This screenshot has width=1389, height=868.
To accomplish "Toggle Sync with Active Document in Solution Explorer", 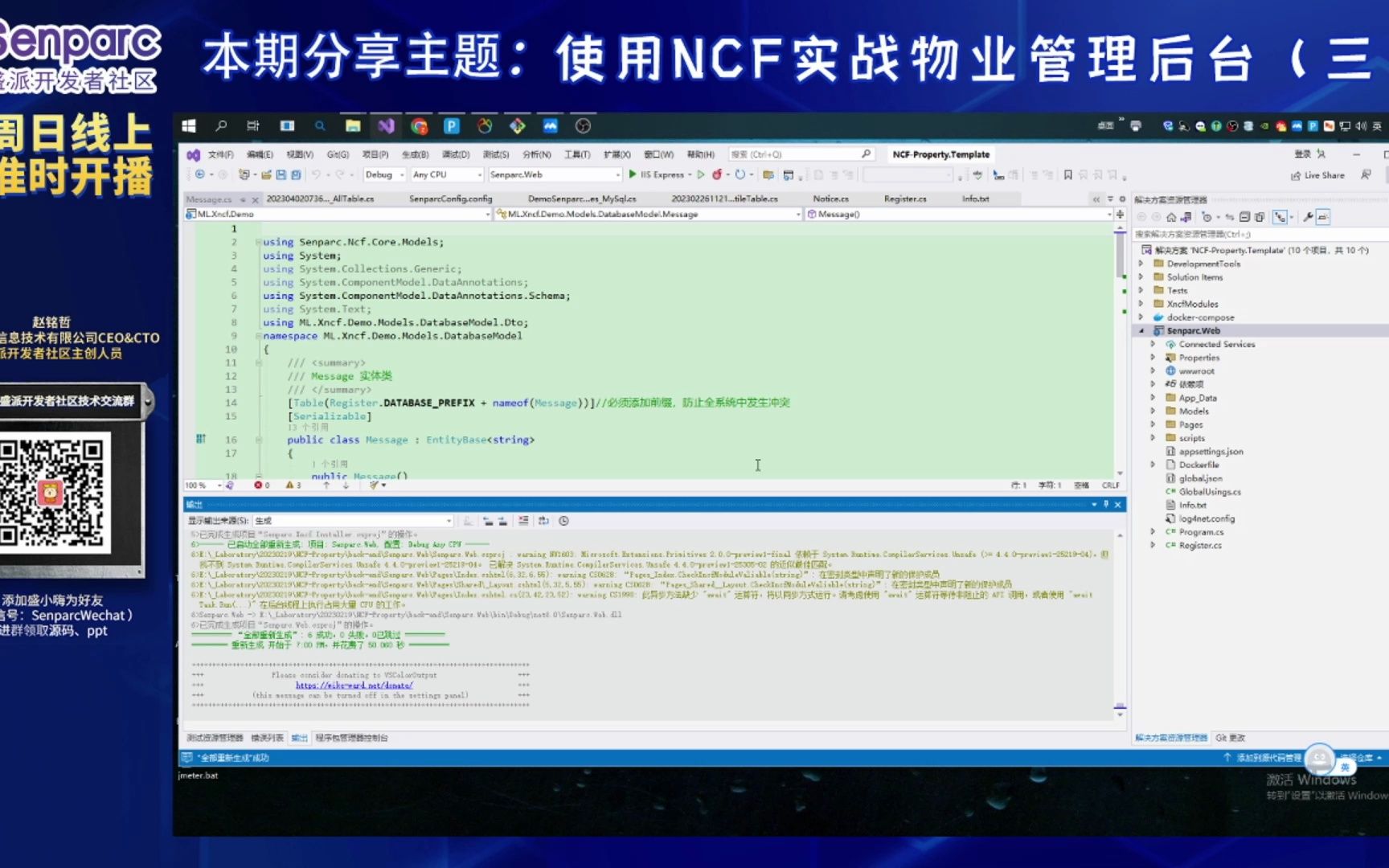I will [1229, 217].
